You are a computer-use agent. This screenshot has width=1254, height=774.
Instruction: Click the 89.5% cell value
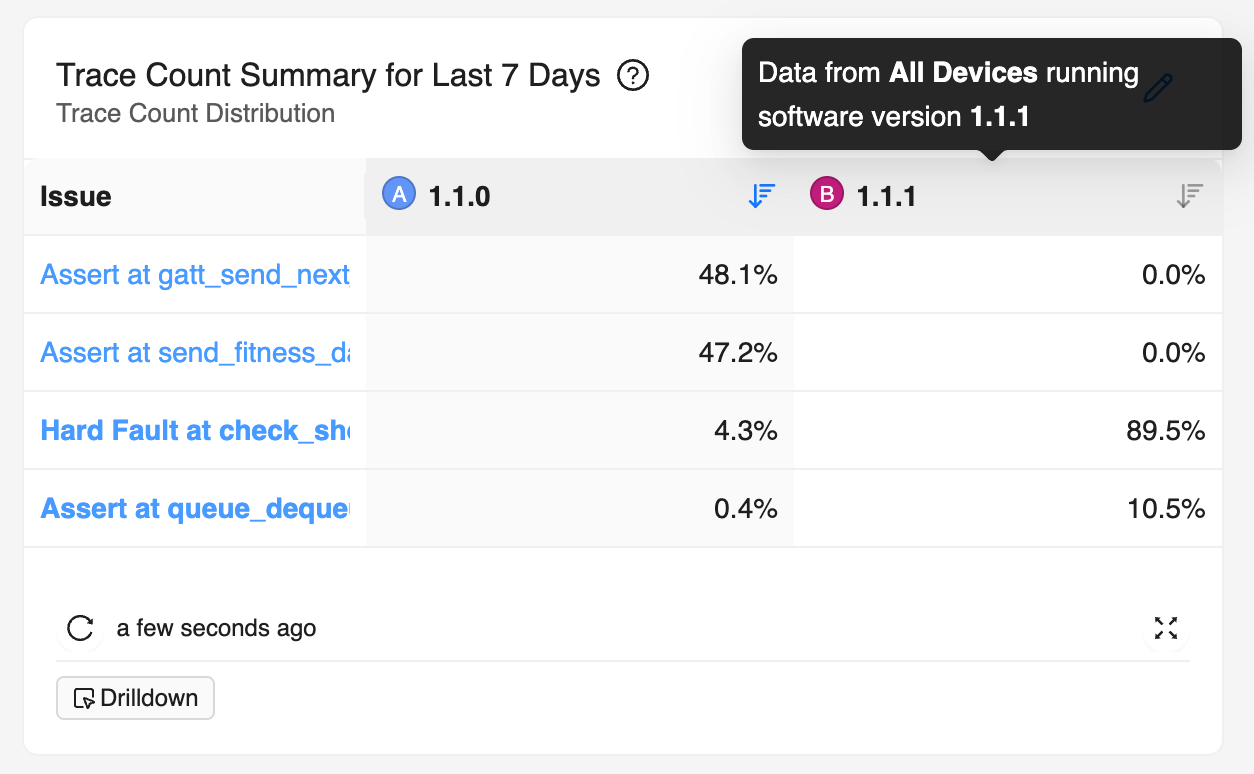point(1165,431)
